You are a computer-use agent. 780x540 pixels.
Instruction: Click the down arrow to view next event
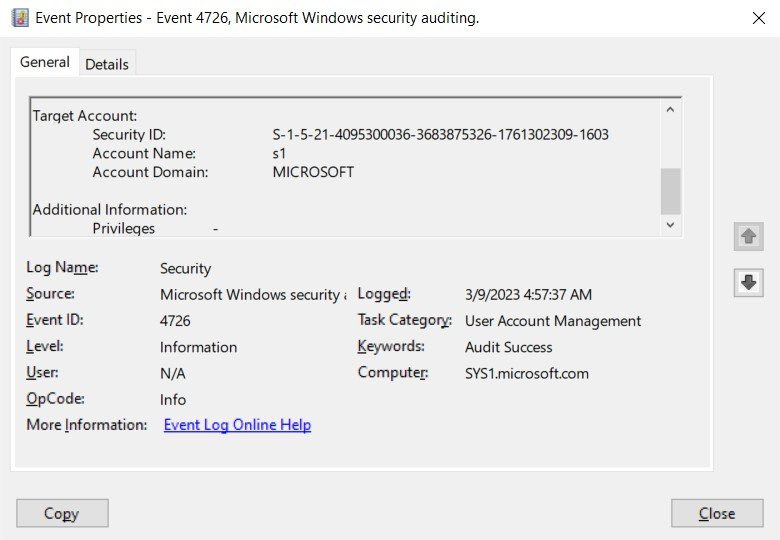click(748, 282)
